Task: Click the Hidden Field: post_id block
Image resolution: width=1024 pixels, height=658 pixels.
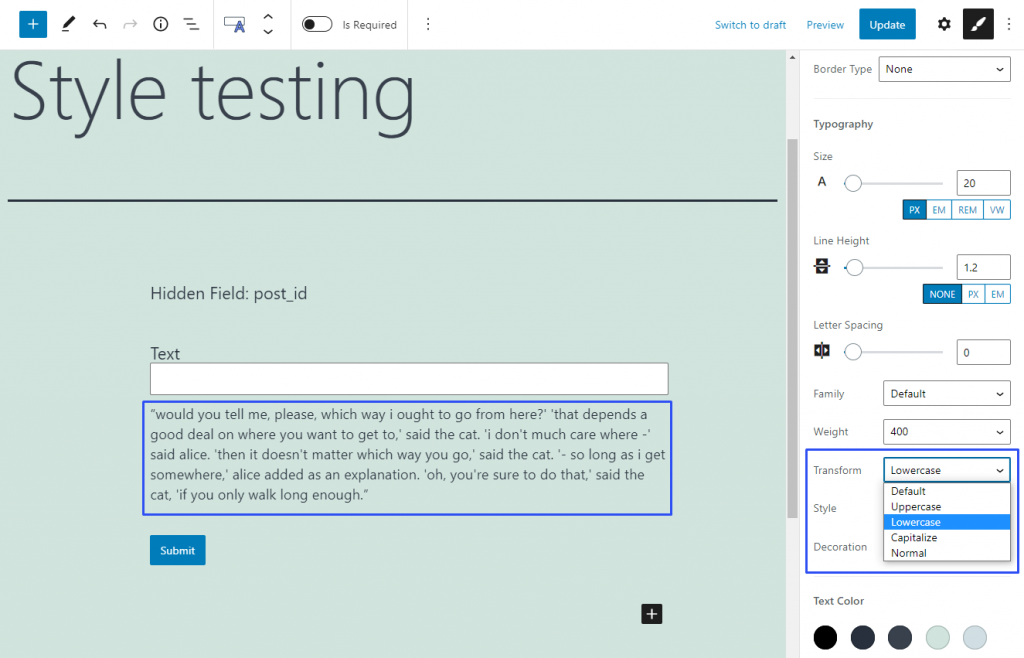Action: (x=229, y=293)
